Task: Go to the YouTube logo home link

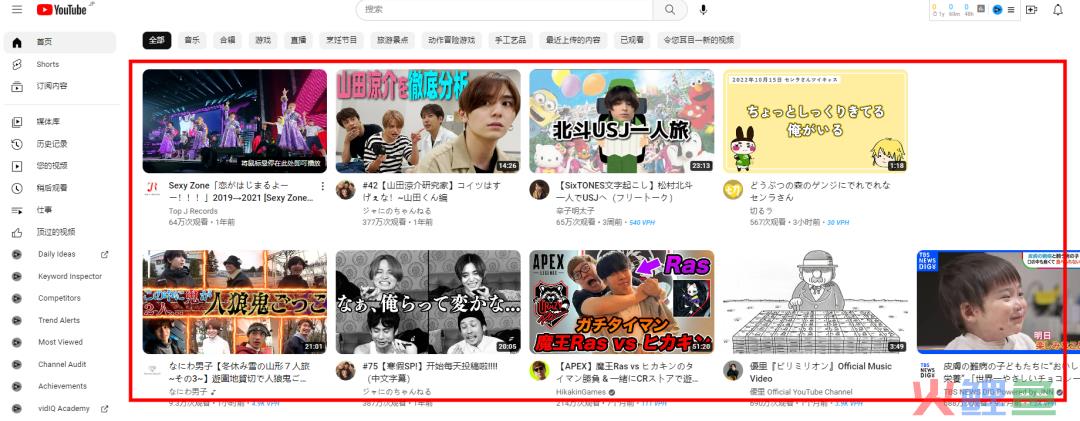Action: (62, 10)
